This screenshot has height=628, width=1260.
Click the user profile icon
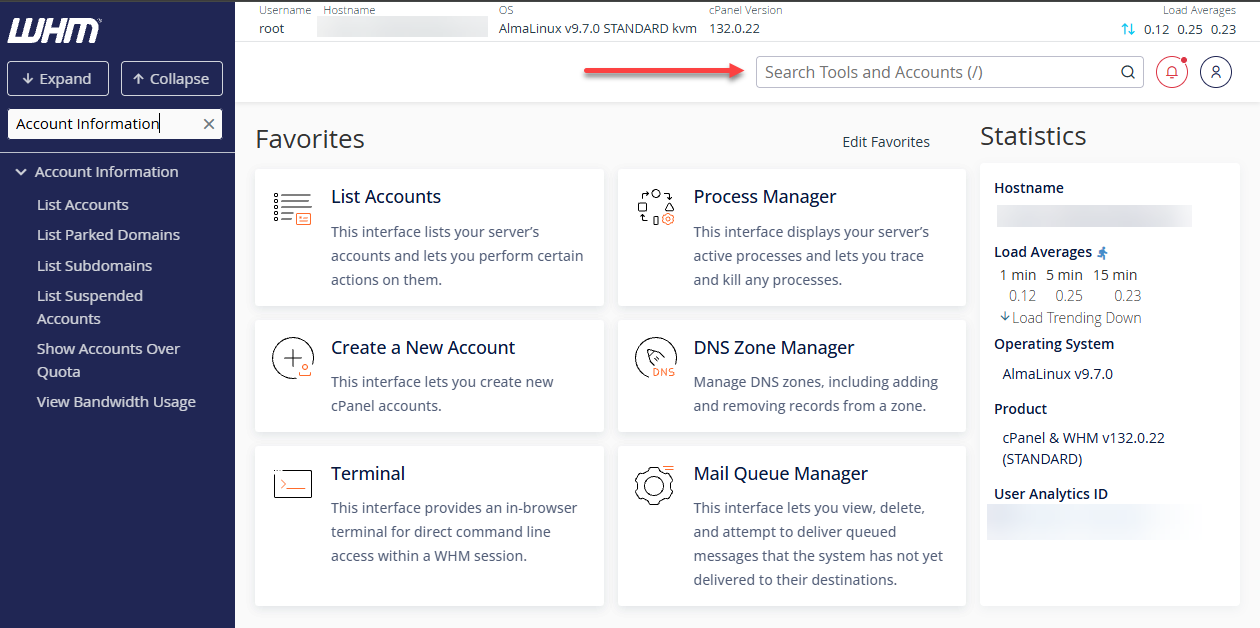(x=1215, y=71)
